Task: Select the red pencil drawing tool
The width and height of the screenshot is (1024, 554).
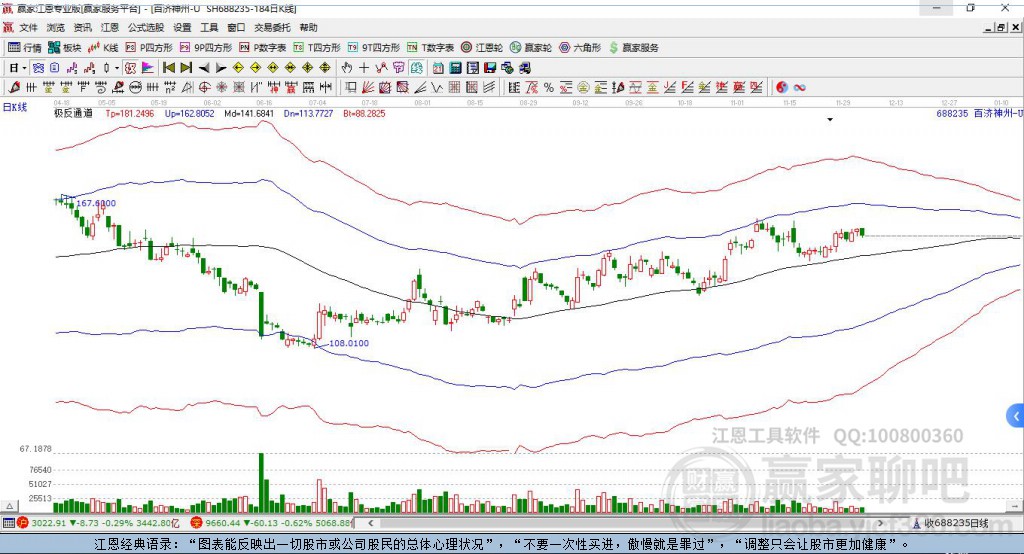Action: pyautogui.click(x=14, y=88)
